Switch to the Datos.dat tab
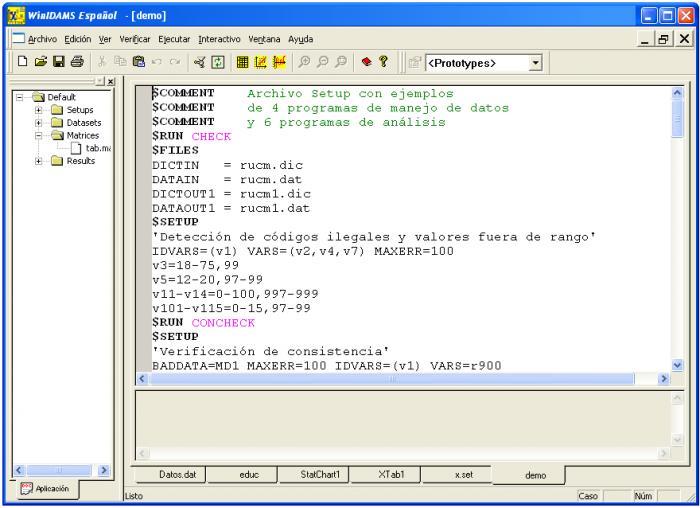700x508 pixels. [177, 475]
